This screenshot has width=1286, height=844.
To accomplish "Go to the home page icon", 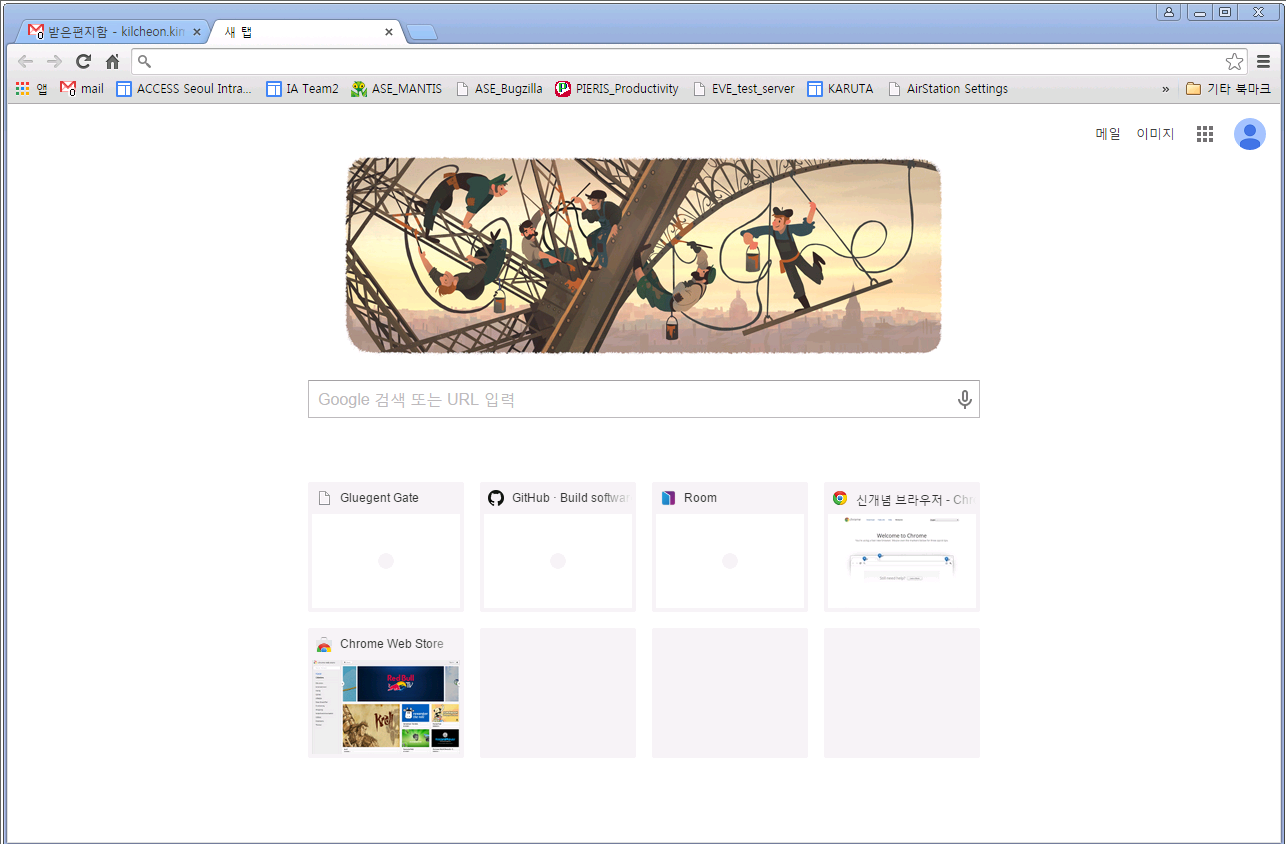I will (113, 61).
